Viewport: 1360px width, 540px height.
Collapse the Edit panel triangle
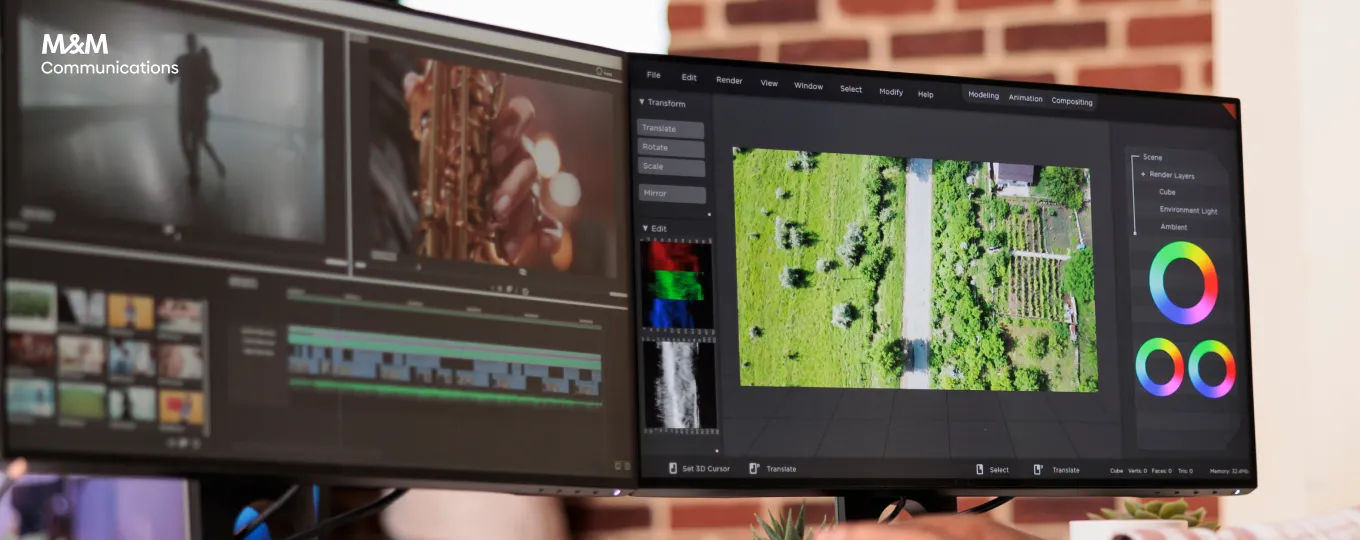click(x=645, y=228)
